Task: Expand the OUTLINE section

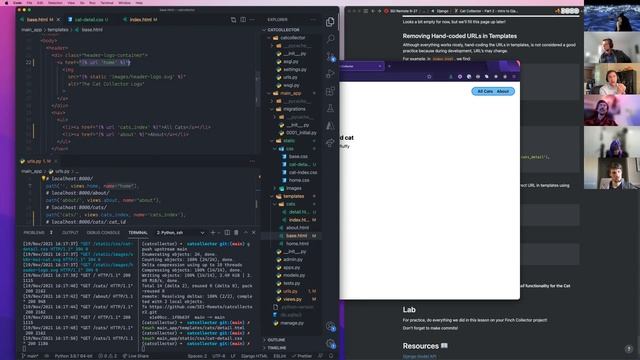Action: click(276, 340)
